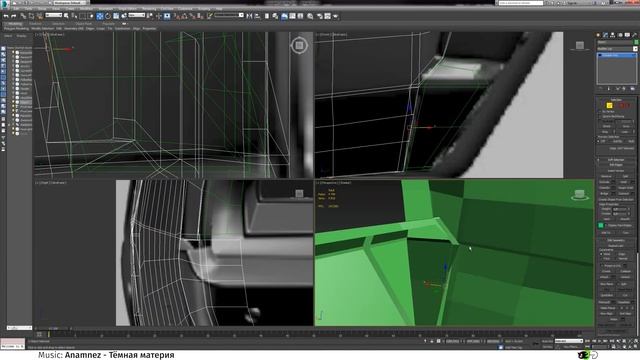Select the Select and Link tool
Image resolution: width=640 pixels, height=360 pixels.
coord(23,16)
